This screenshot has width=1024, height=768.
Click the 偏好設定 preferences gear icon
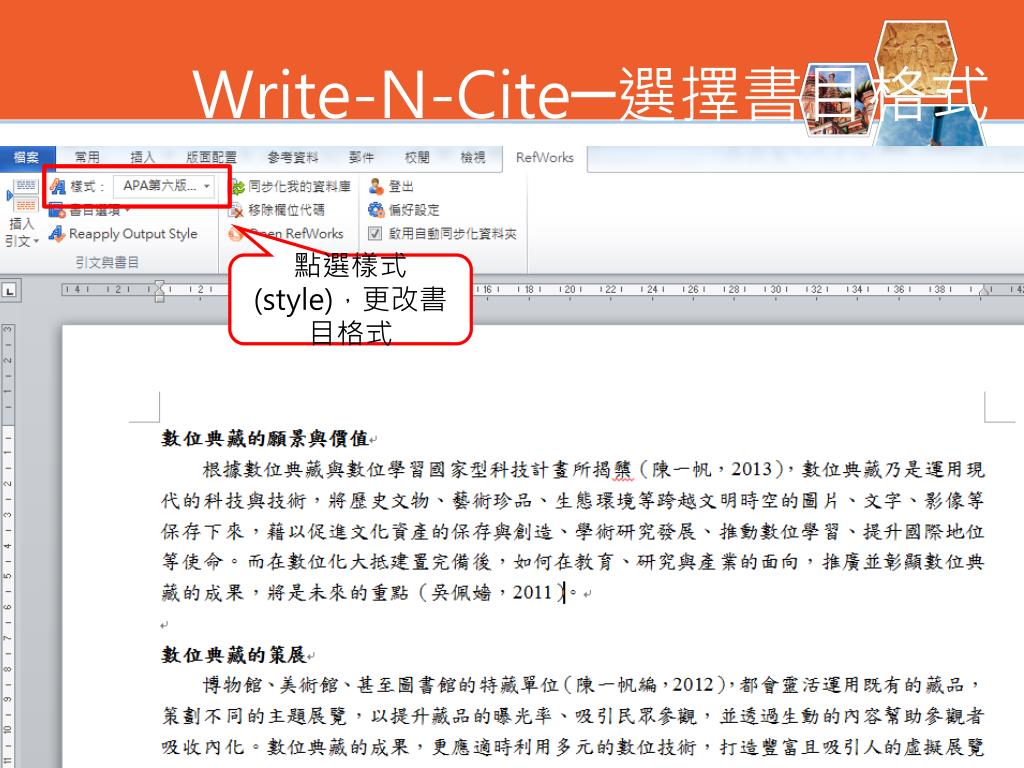376,210
